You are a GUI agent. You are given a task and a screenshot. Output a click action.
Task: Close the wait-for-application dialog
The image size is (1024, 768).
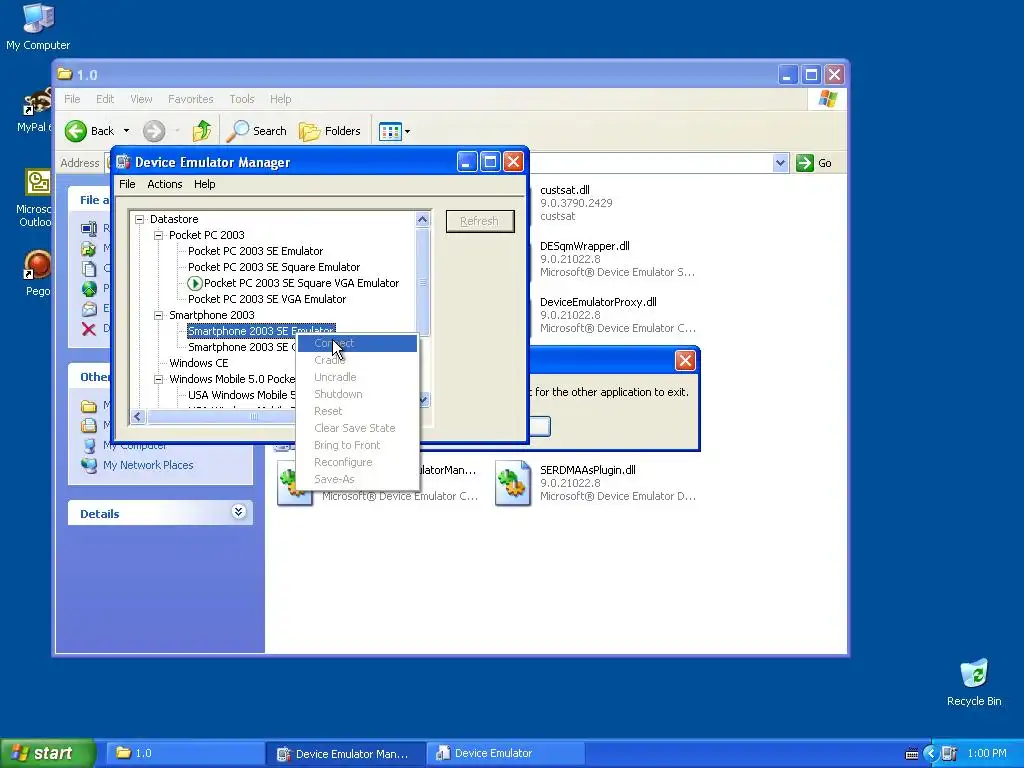[684, 360]
